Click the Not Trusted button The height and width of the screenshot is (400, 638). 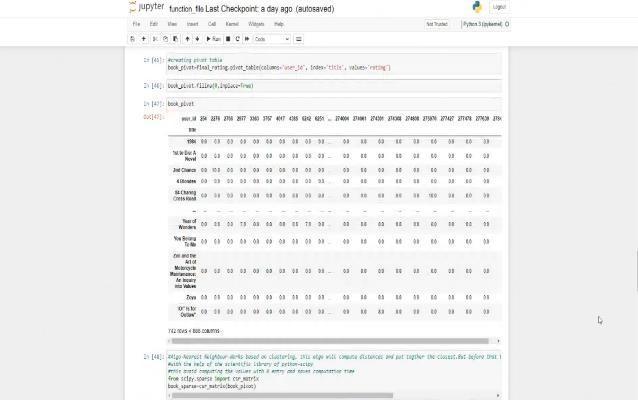coord(437,24)
